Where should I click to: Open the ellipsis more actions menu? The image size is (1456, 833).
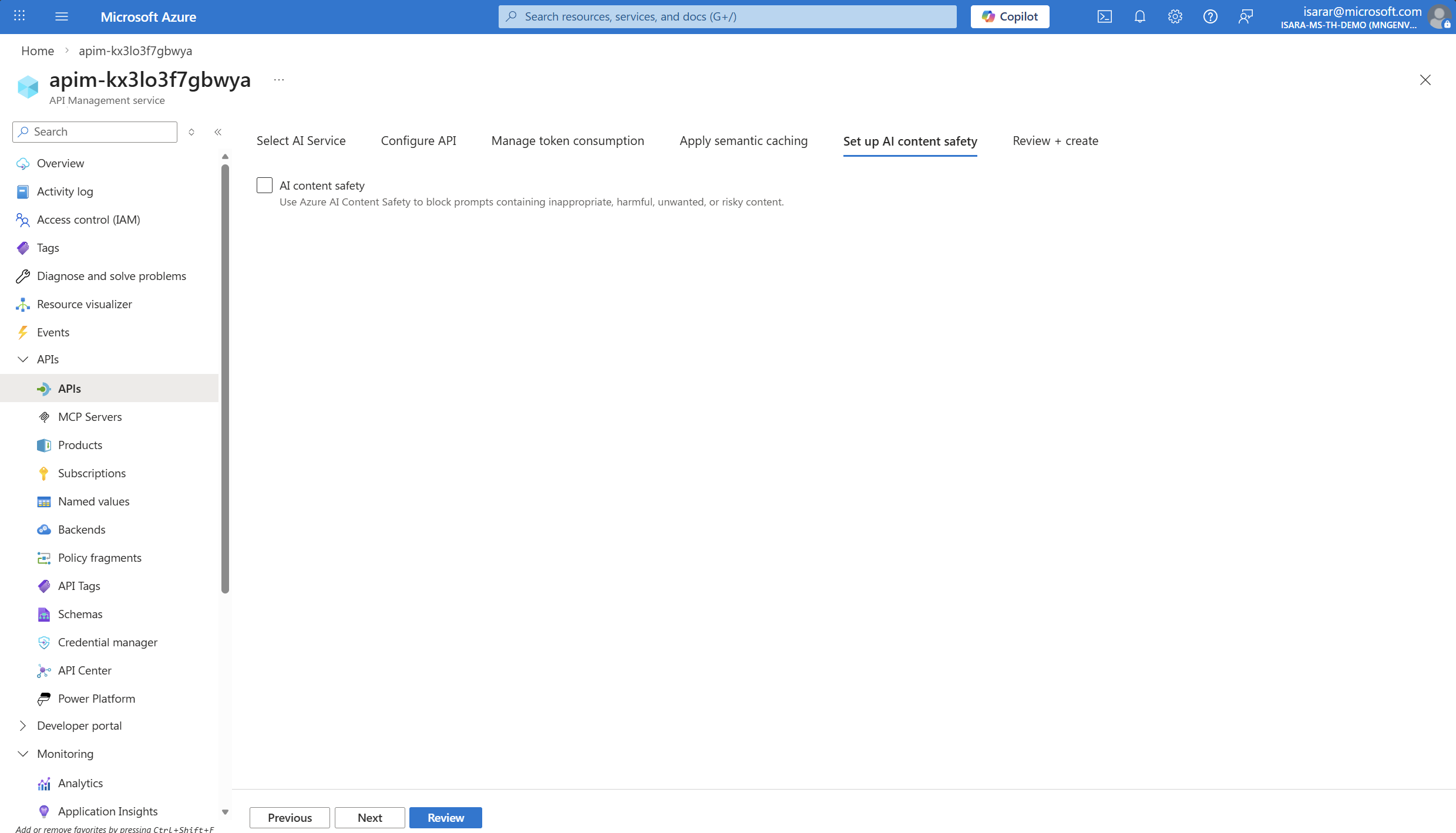(279, 79)
